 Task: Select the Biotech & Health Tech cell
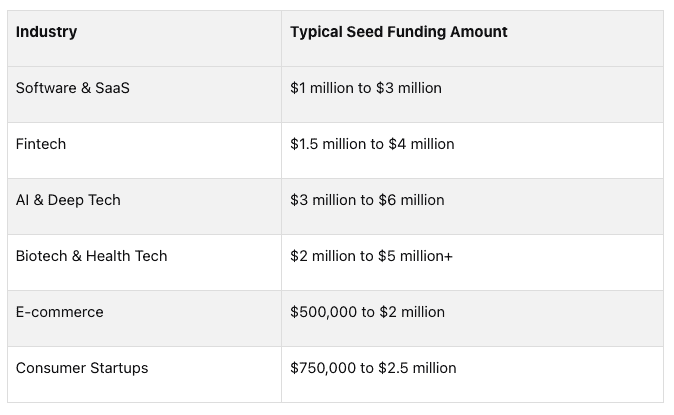tap(91, 256)
